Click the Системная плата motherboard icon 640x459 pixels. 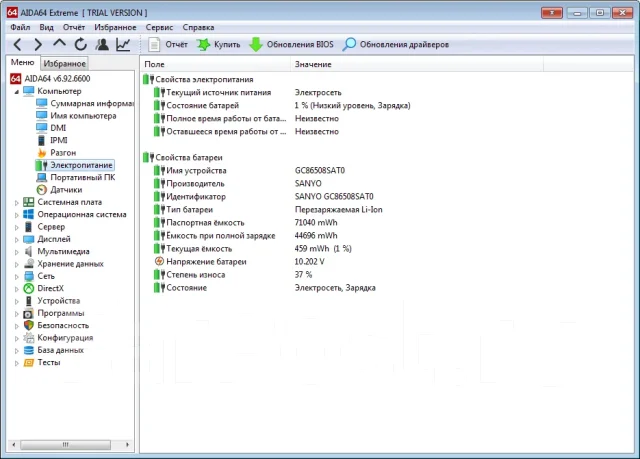click(x=29, y=202)
